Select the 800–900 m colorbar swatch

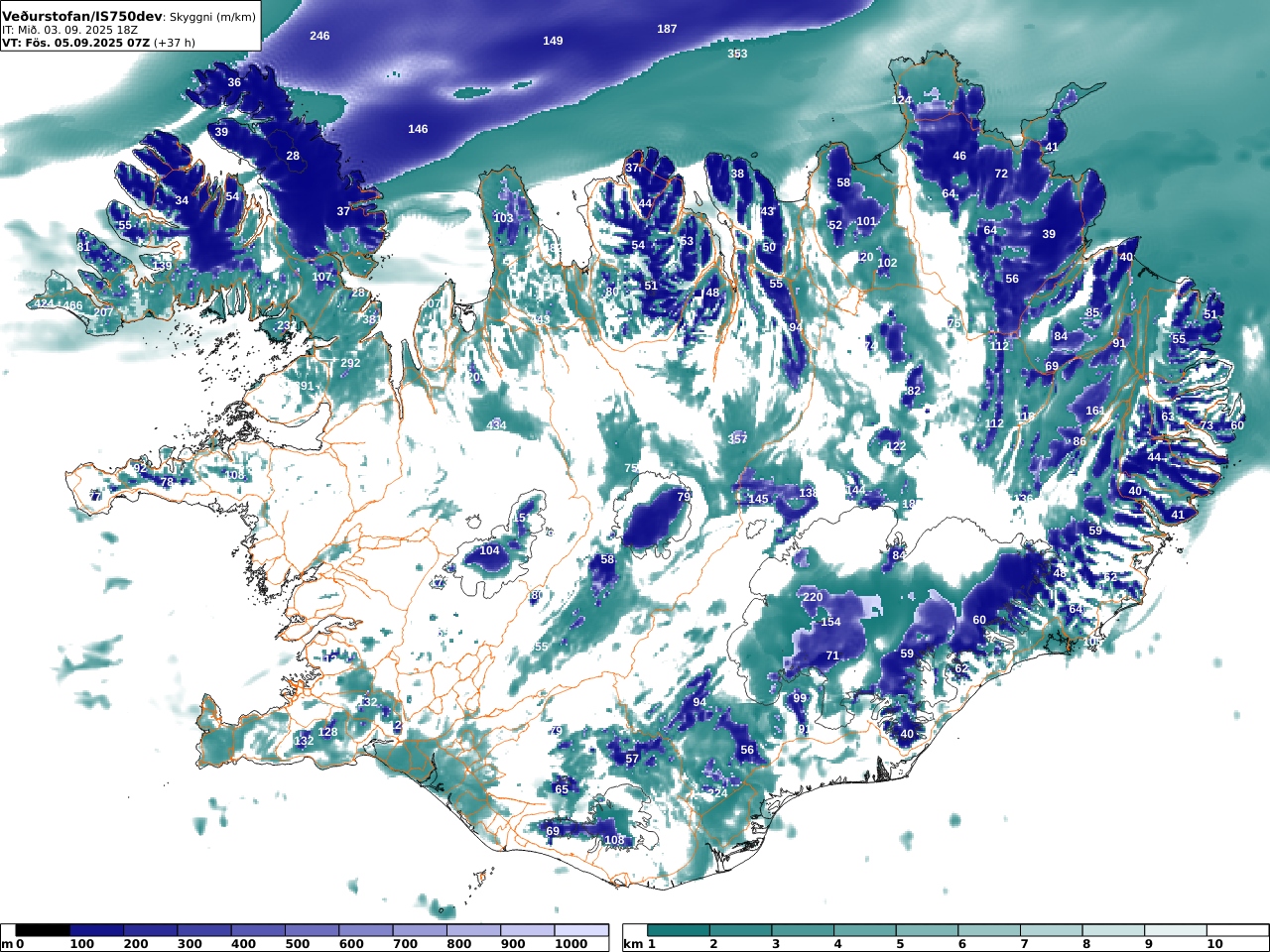point(473,930)
